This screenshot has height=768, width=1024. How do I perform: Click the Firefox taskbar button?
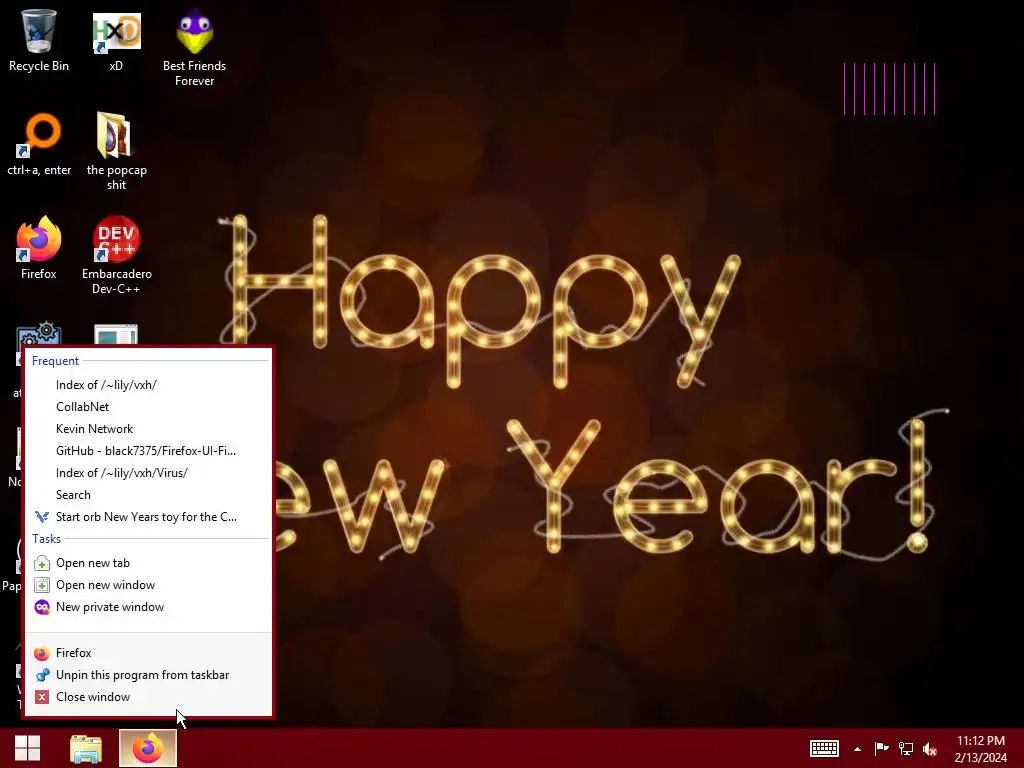pyautogui.click(x=148, y=748)
